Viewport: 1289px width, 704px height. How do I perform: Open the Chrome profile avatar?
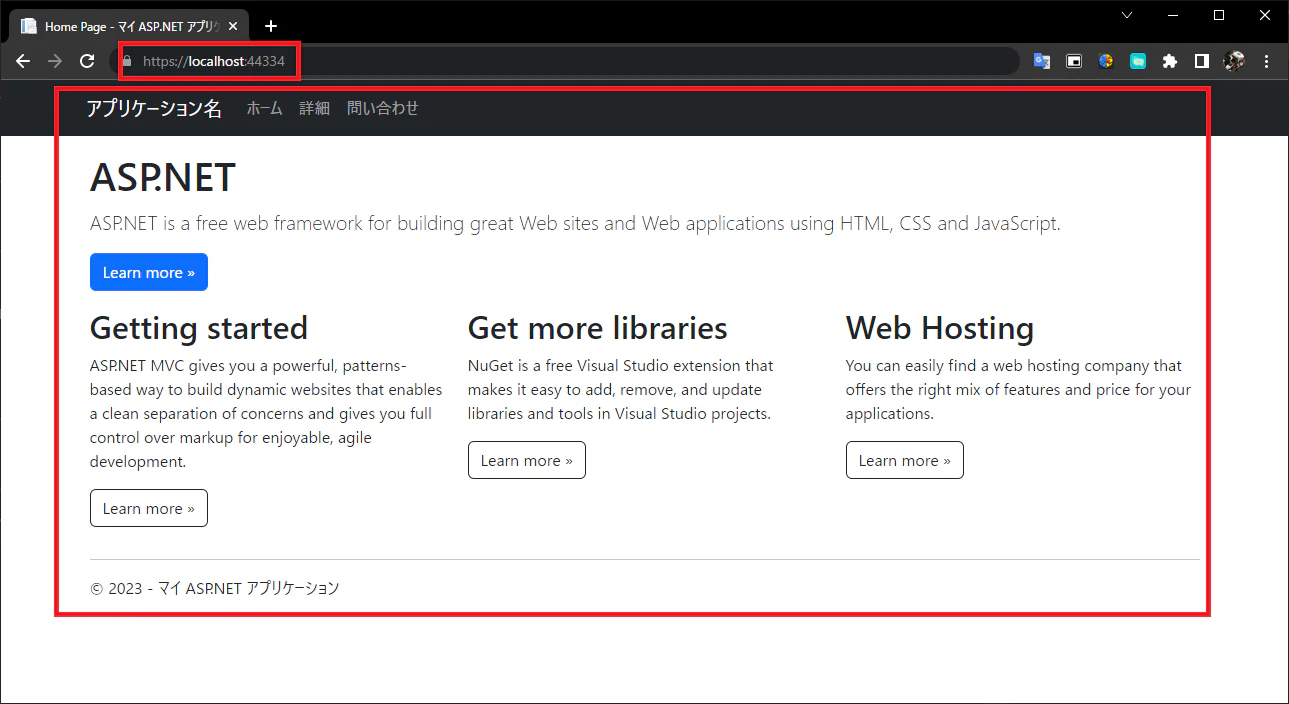point(1234,61)
